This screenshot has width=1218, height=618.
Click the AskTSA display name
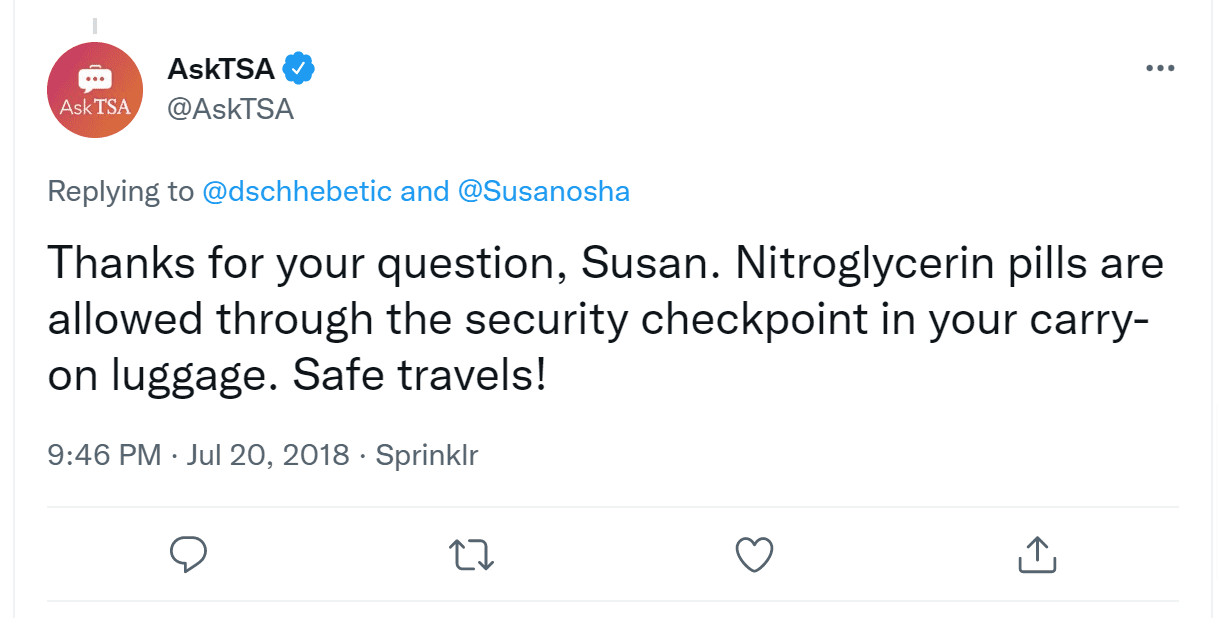[221, 69]
